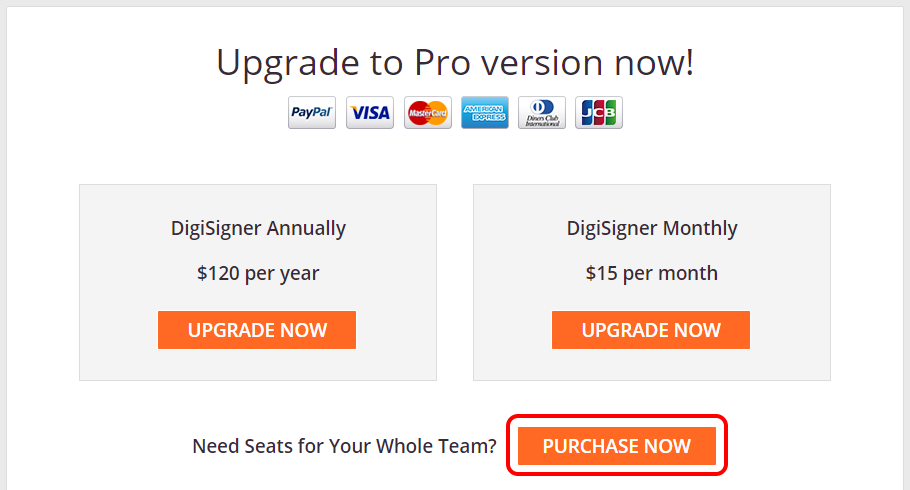Upgrade now to DigiSigner Monthly plan
Screen dimensions: 910x490
pyautogui.click(x=651, y=330)
